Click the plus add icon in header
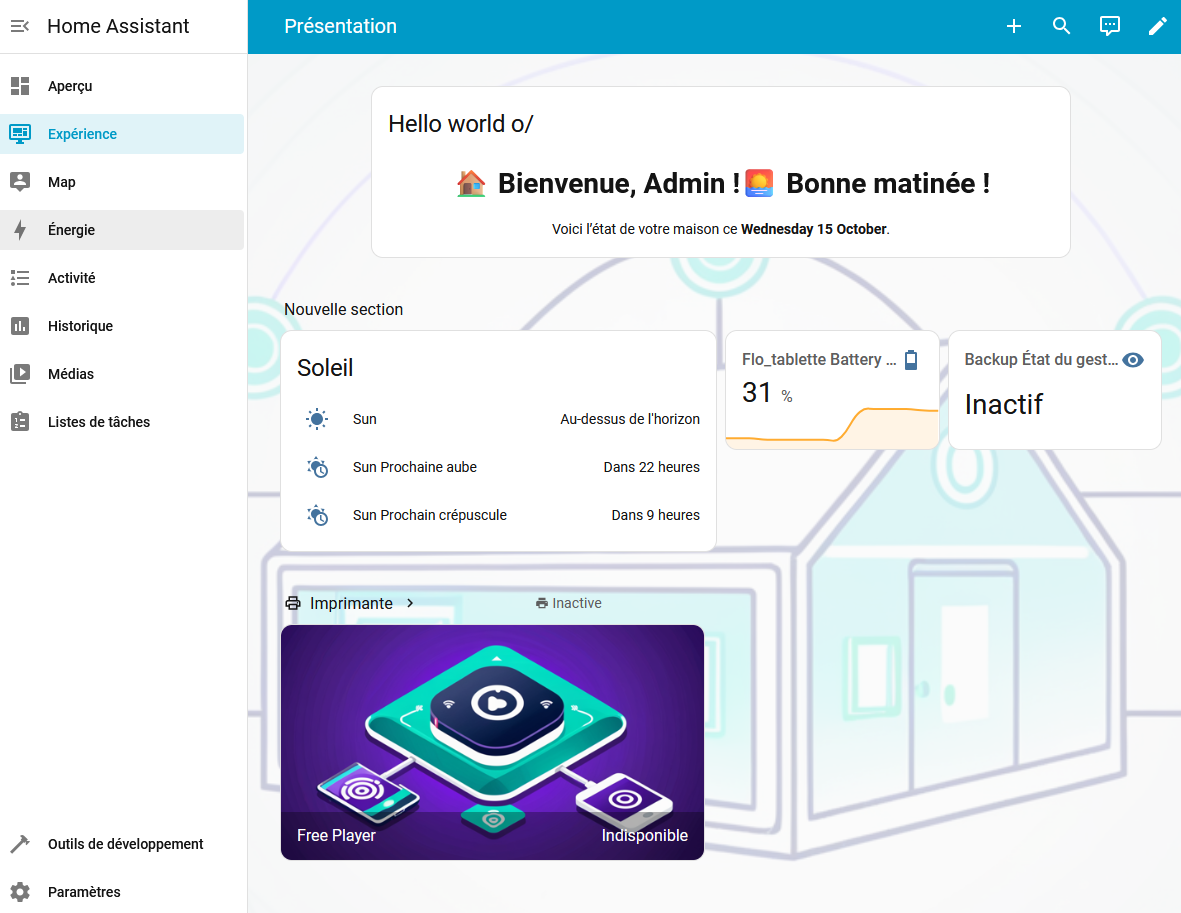Image resolution: width=1181 pixels, height=913 pixels. point(1013,27)
